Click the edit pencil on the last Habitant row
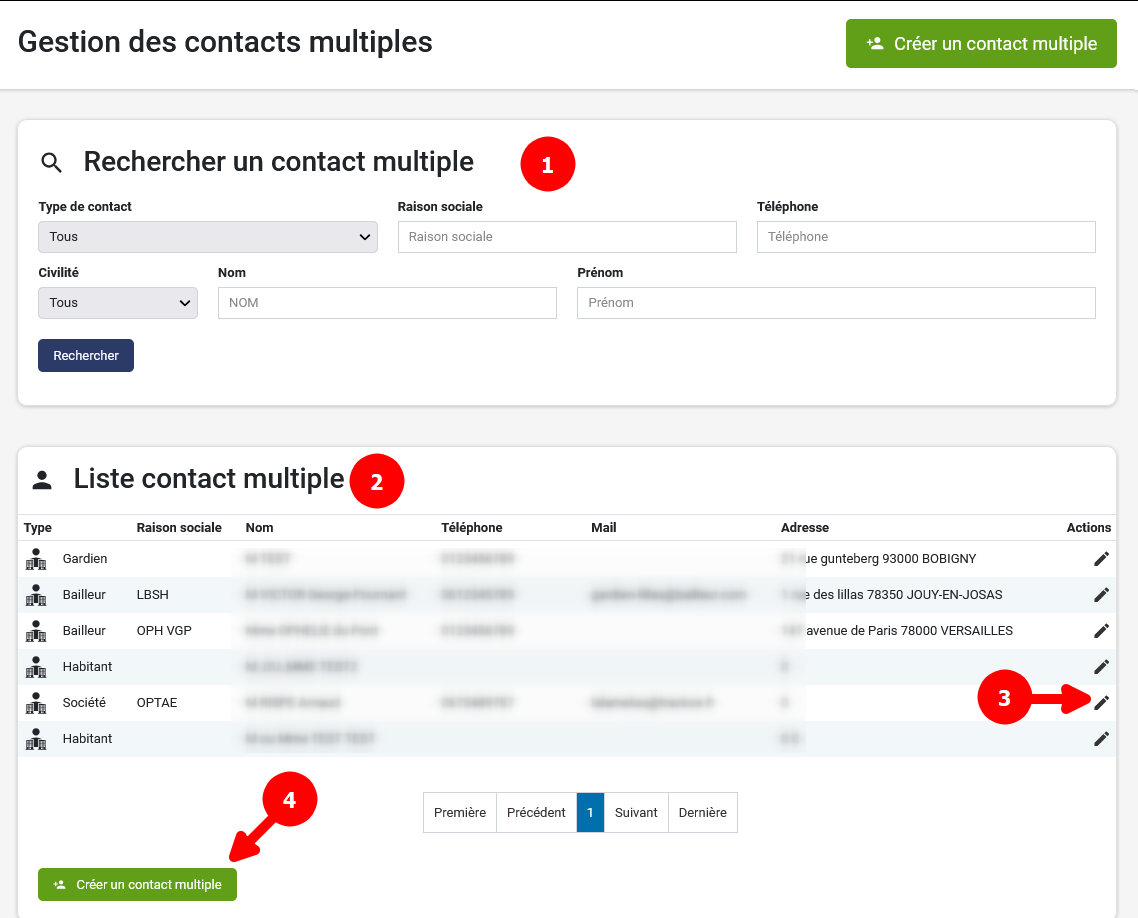1138x918 pixels. click(1101, 739)
